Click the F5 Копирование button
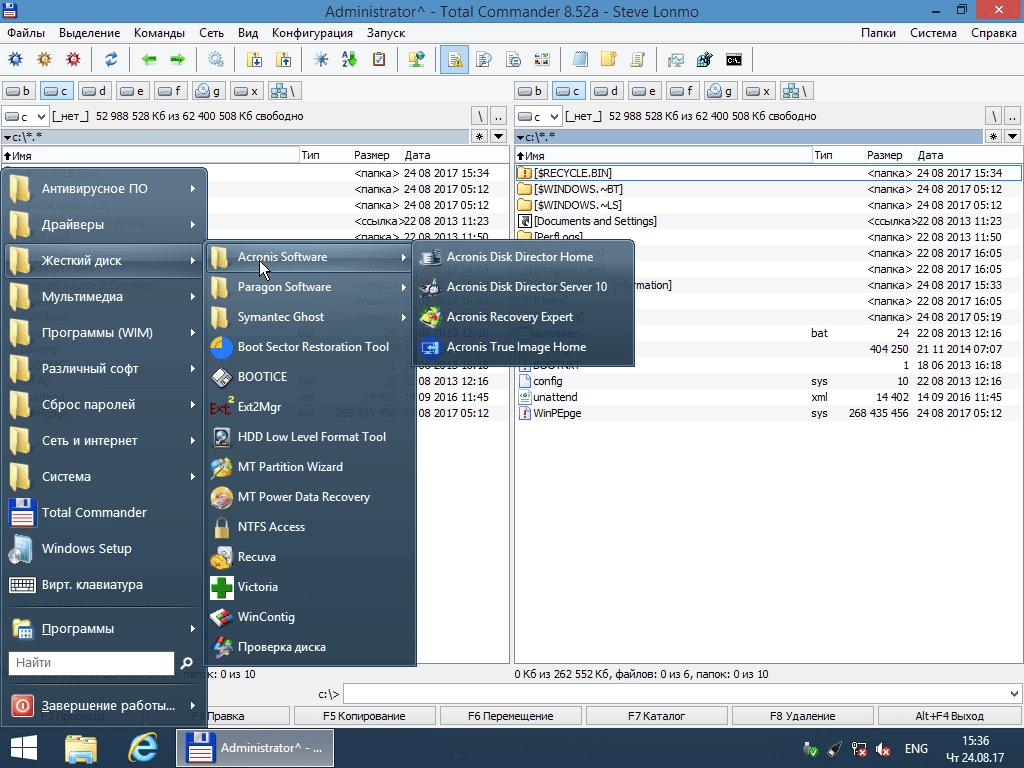The height and width of the screenshot is (768, 1024). [364, 716]
